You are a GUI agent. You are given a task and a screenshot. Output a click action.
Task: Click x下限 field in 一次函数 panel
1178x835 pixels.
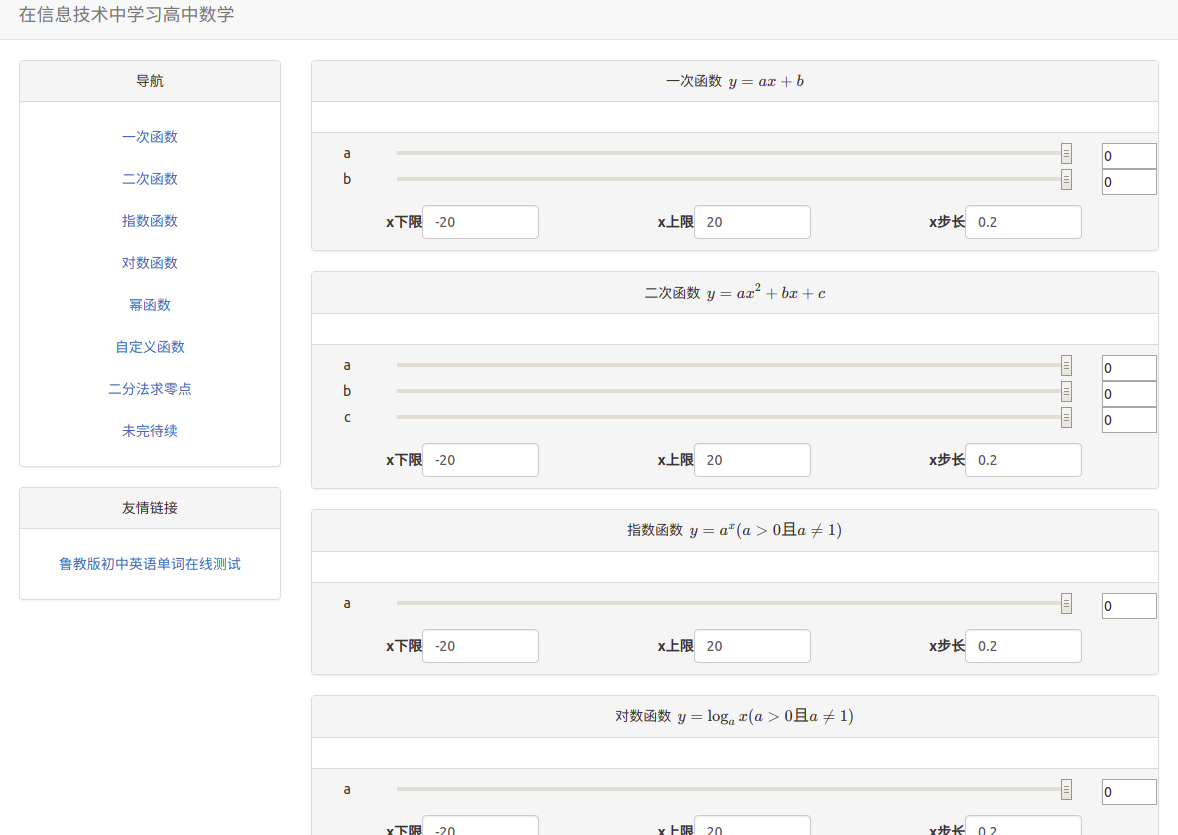pyautogui.click(x=480, y=222)
